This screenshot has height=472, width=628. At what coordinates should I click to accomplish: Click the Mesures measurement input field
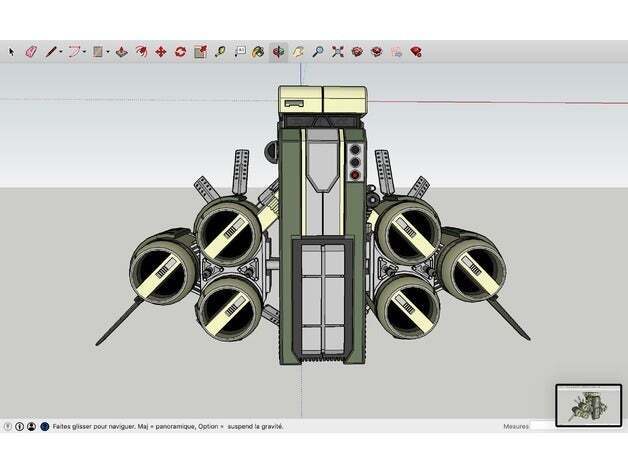(543, 426)
